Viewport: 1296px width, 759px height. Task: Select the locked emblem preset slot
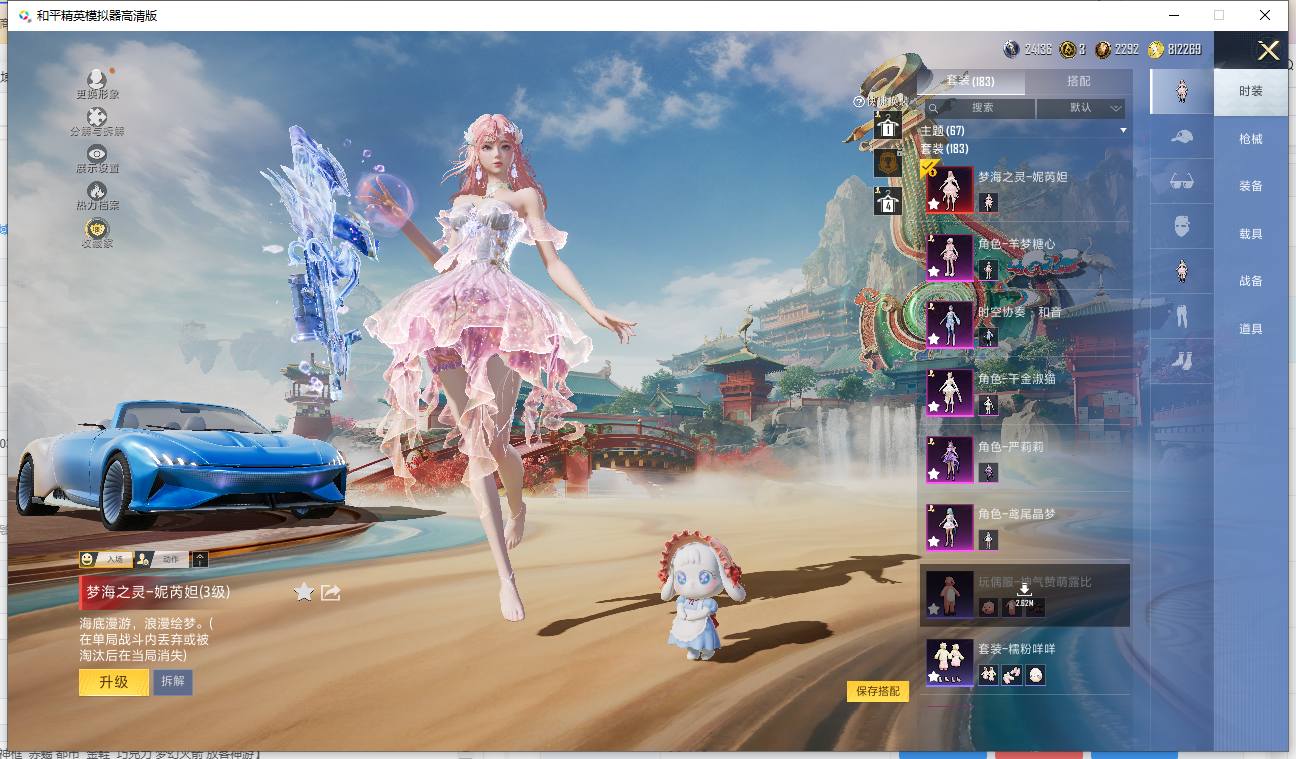tap(887, 162)
